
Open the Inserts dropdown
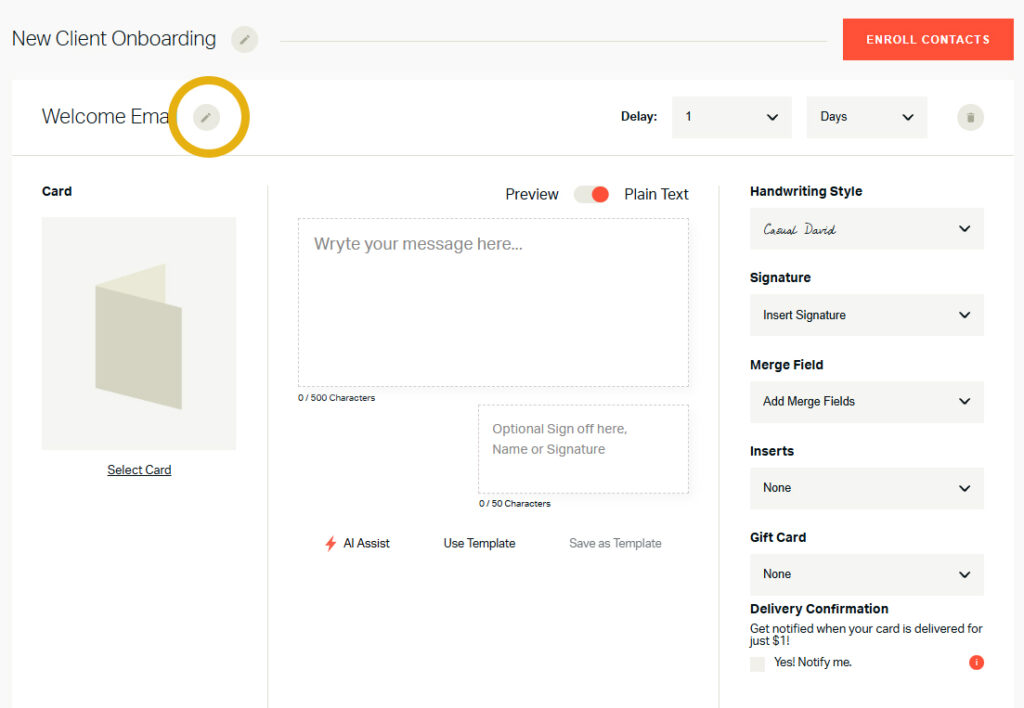(x=866, y=488)
